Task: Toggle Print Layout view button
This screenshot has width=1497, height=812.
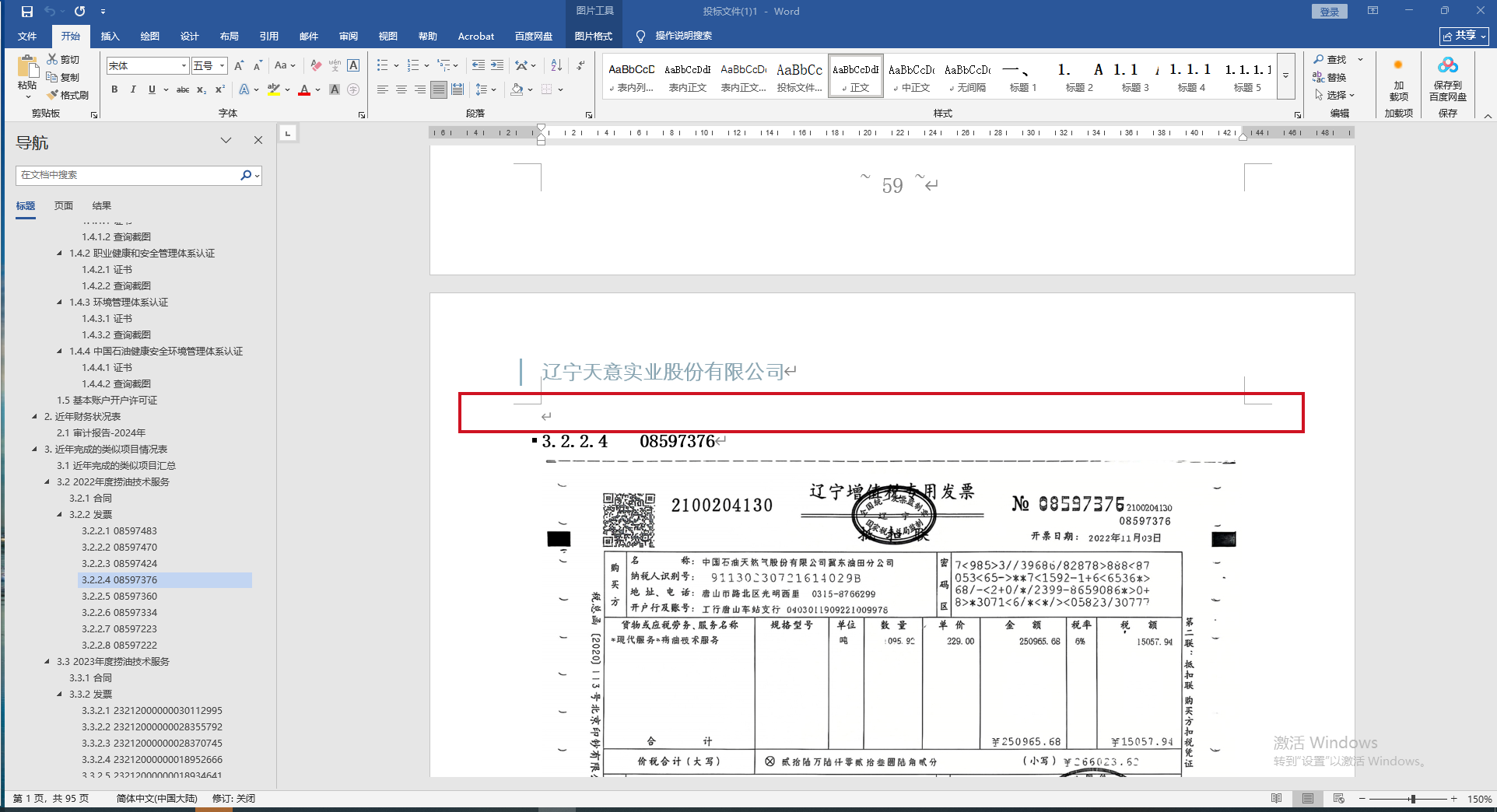Action: [x=1308, y=799]
